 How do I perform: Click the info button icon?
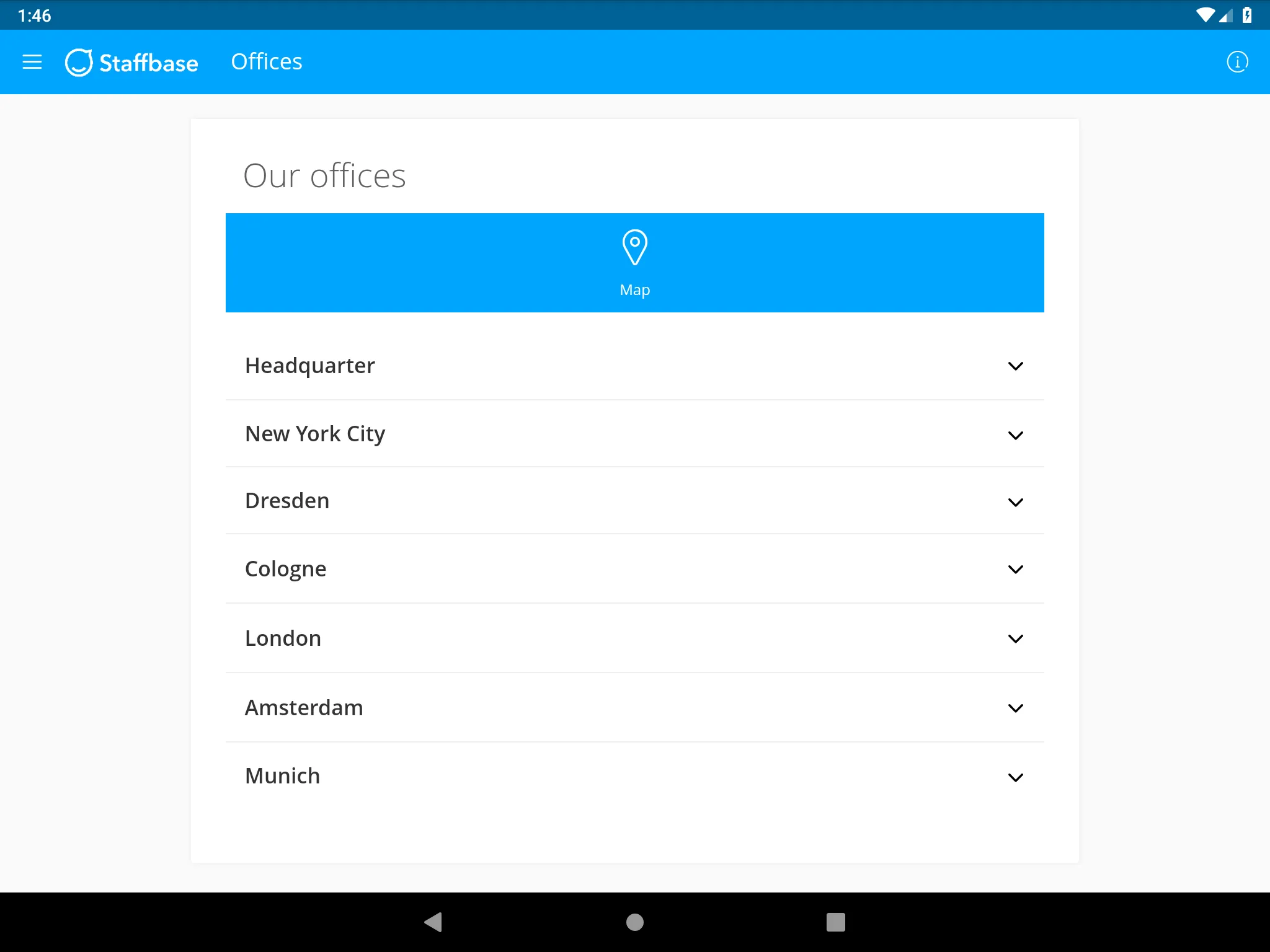pos(1238,62)
